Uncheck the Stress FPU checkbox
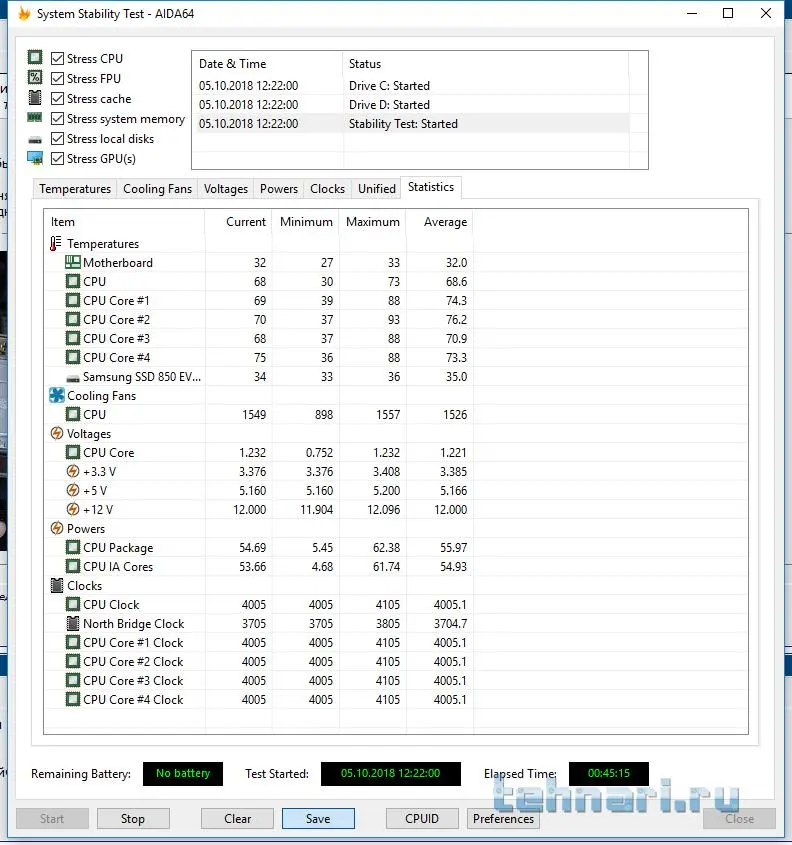This screenshot has height=845, width=792. point(57,78)
